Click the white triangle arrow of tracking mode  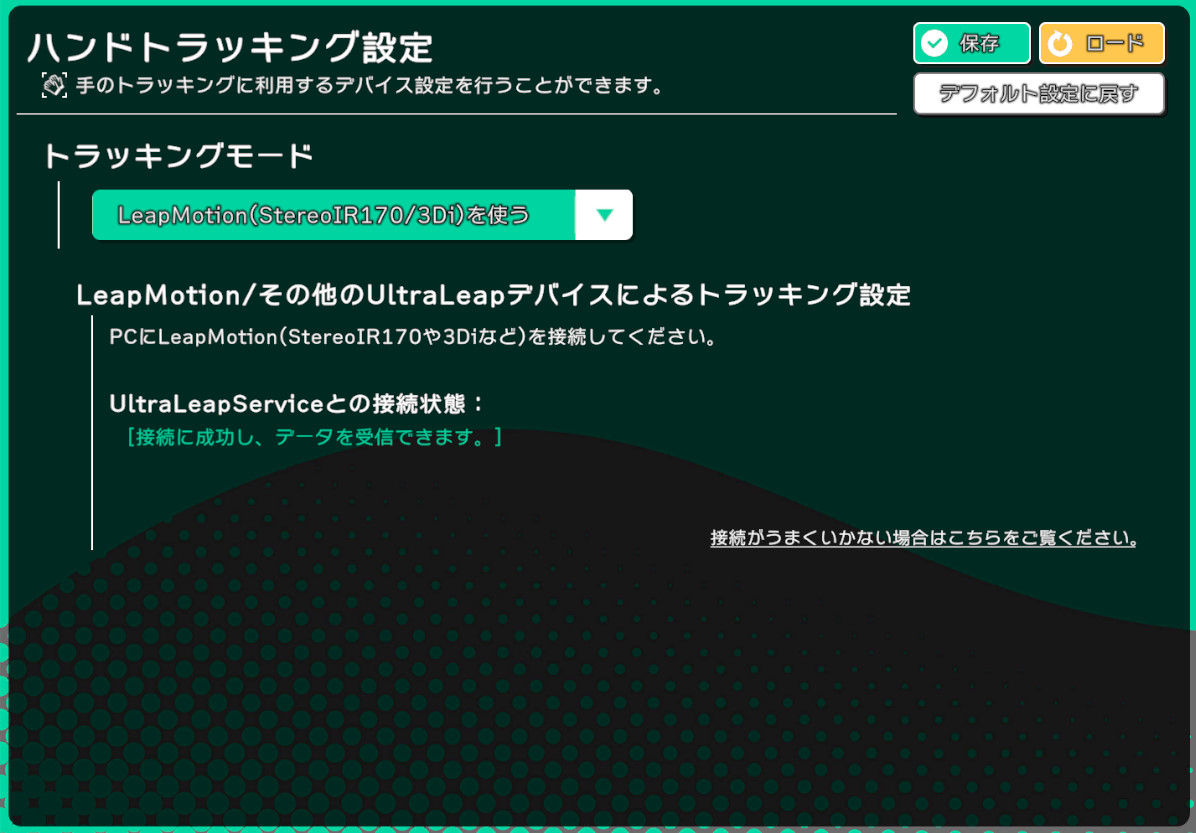pyautogui.click(x=604, y=215)
